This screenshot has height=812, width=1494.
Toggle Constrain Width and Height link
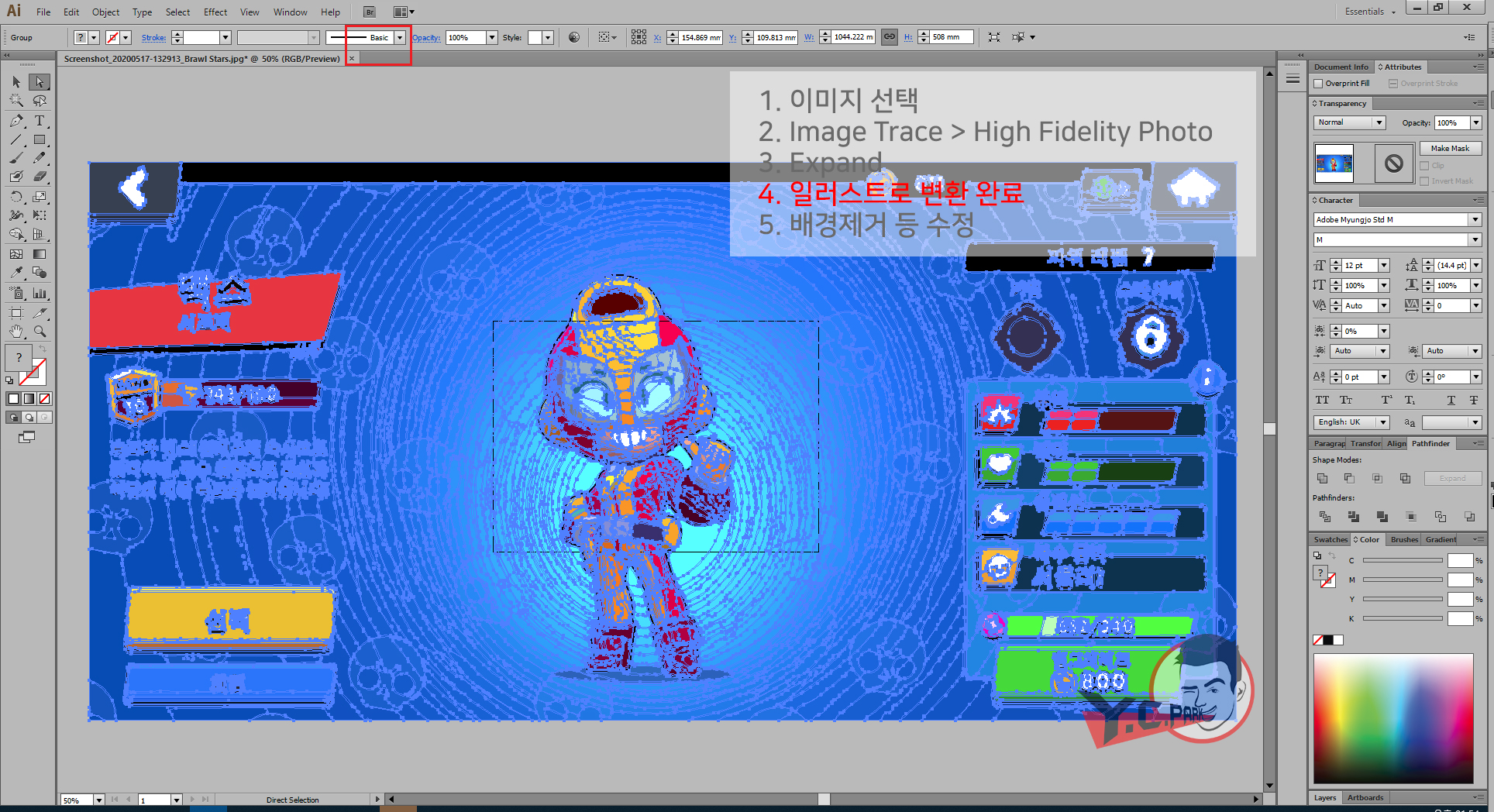click(890, 37)
